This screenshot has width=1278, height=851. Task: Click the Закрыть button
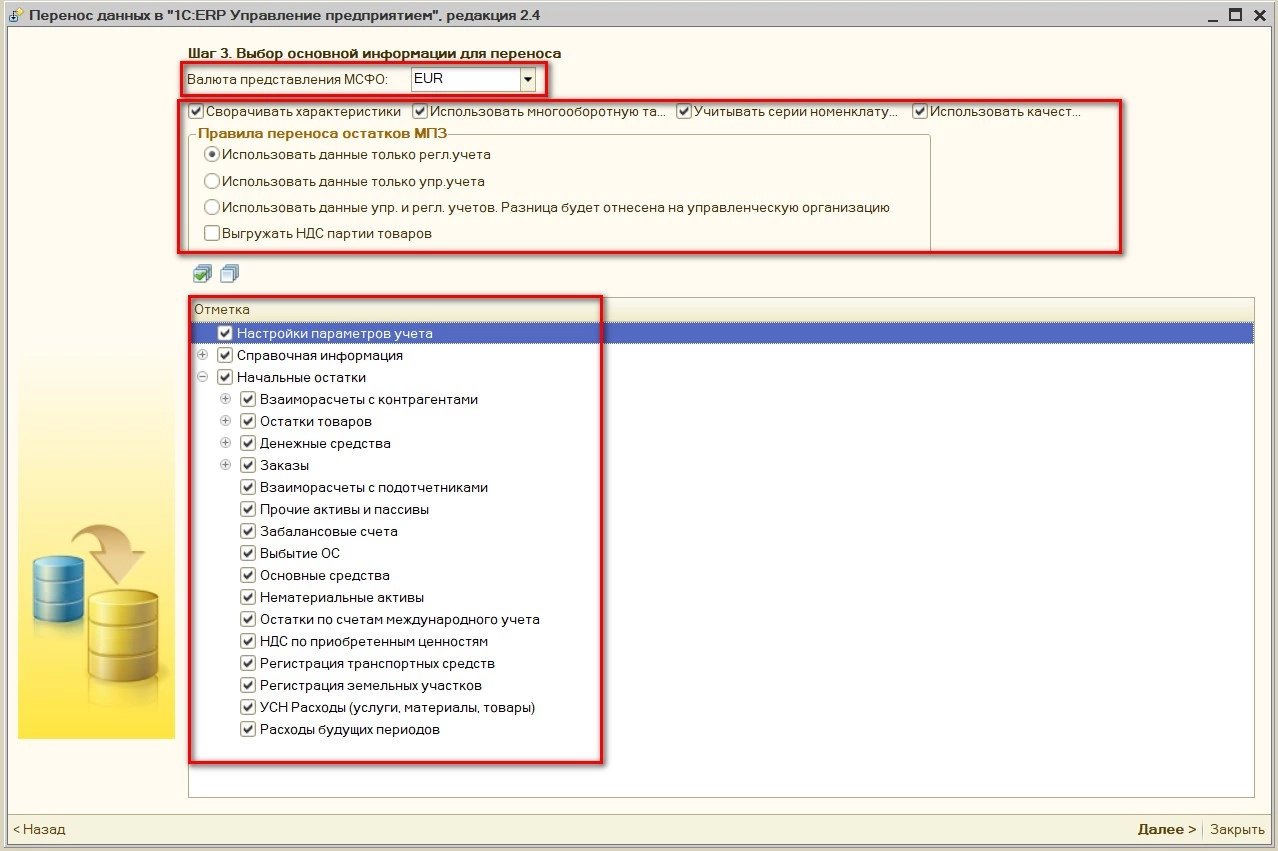(x=1237, y=829)
